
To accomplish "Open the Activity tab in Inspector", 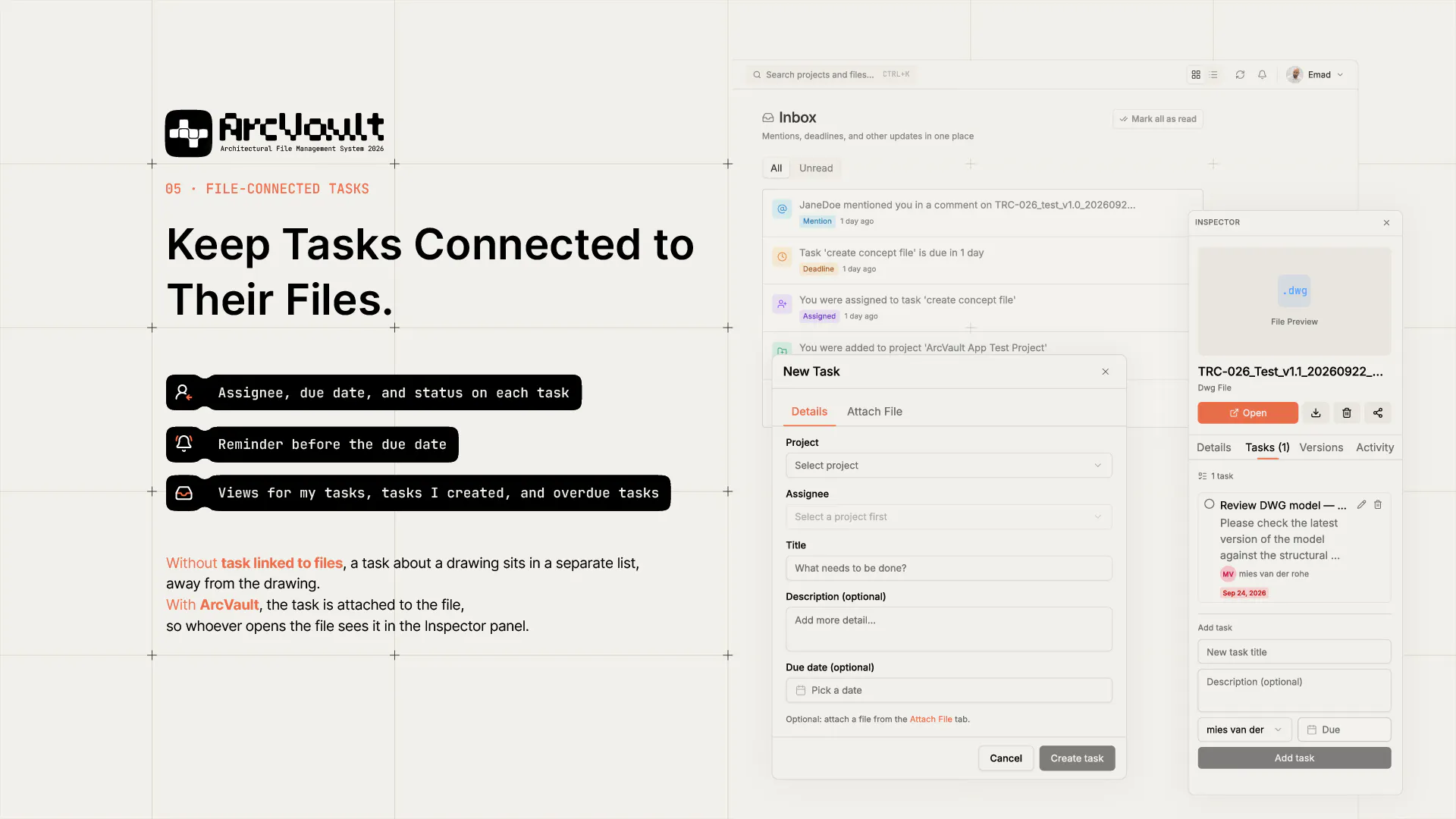I will 1375,447.
